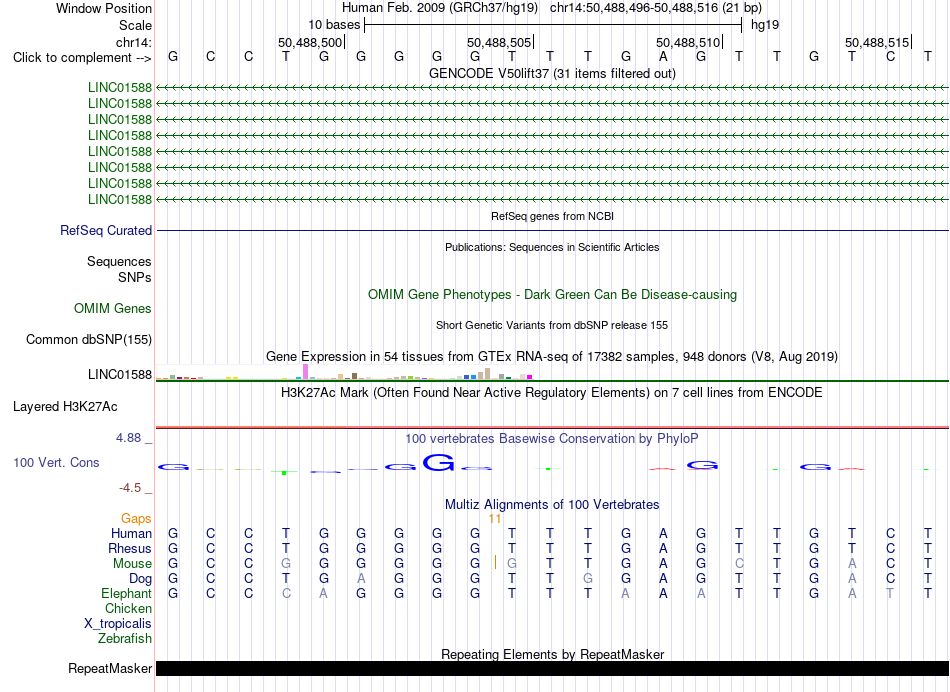Click the 'Elephant' species alignment label
Viewport: 950px width, 692px height.
[127, 593]
